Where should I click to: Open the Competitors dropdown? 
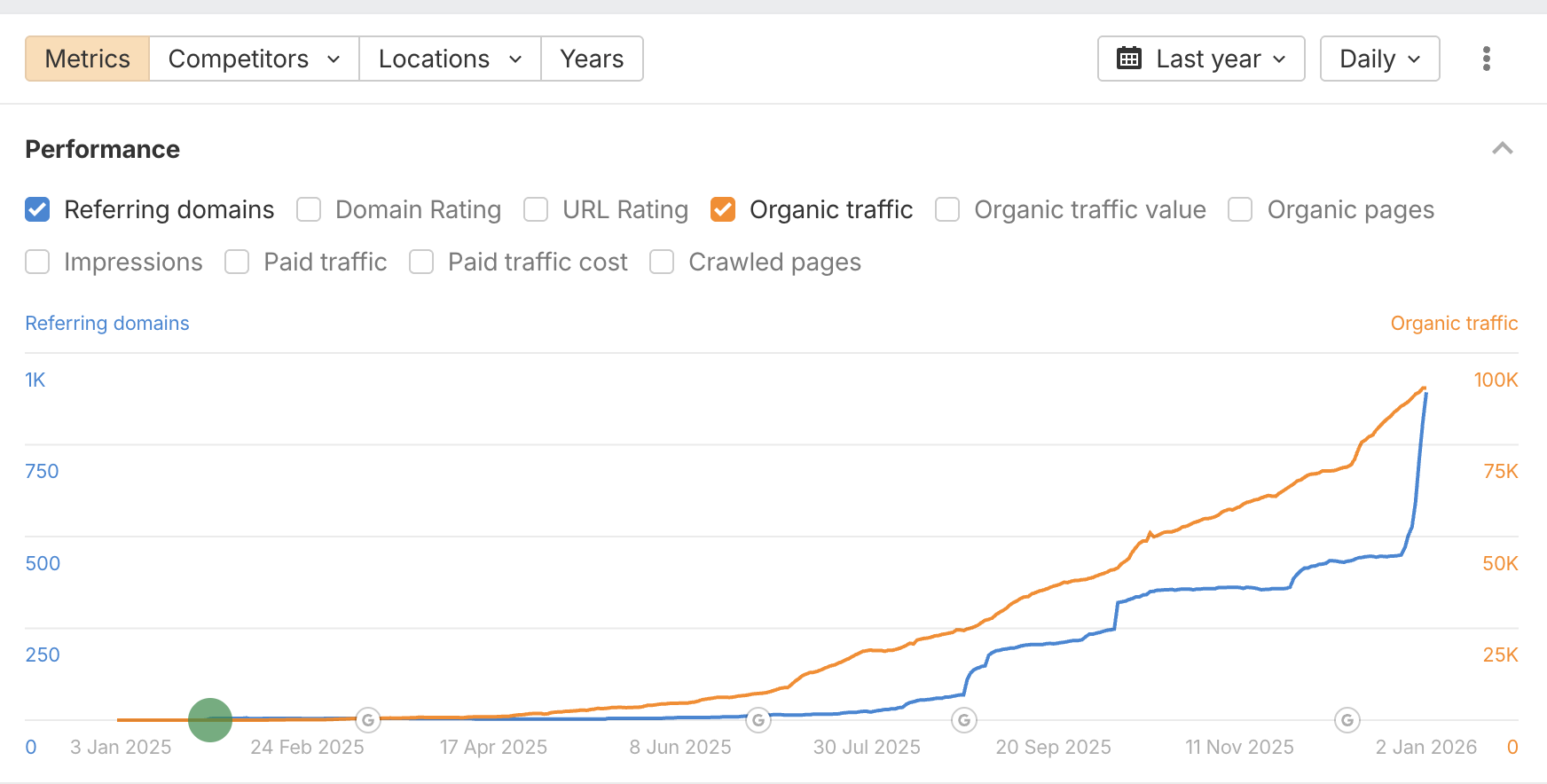(x=254, y=59)
